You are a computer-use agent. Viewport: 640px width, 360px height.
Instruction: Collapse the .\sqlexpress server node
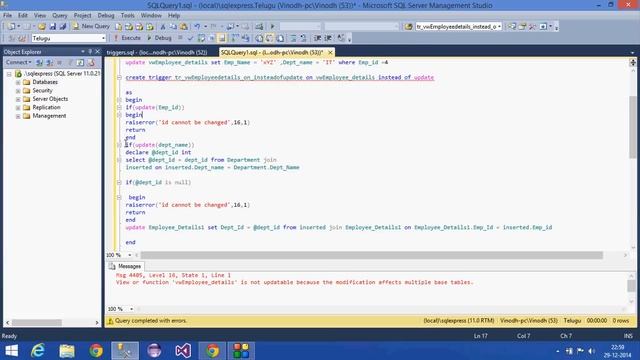(x=9, y=74)
